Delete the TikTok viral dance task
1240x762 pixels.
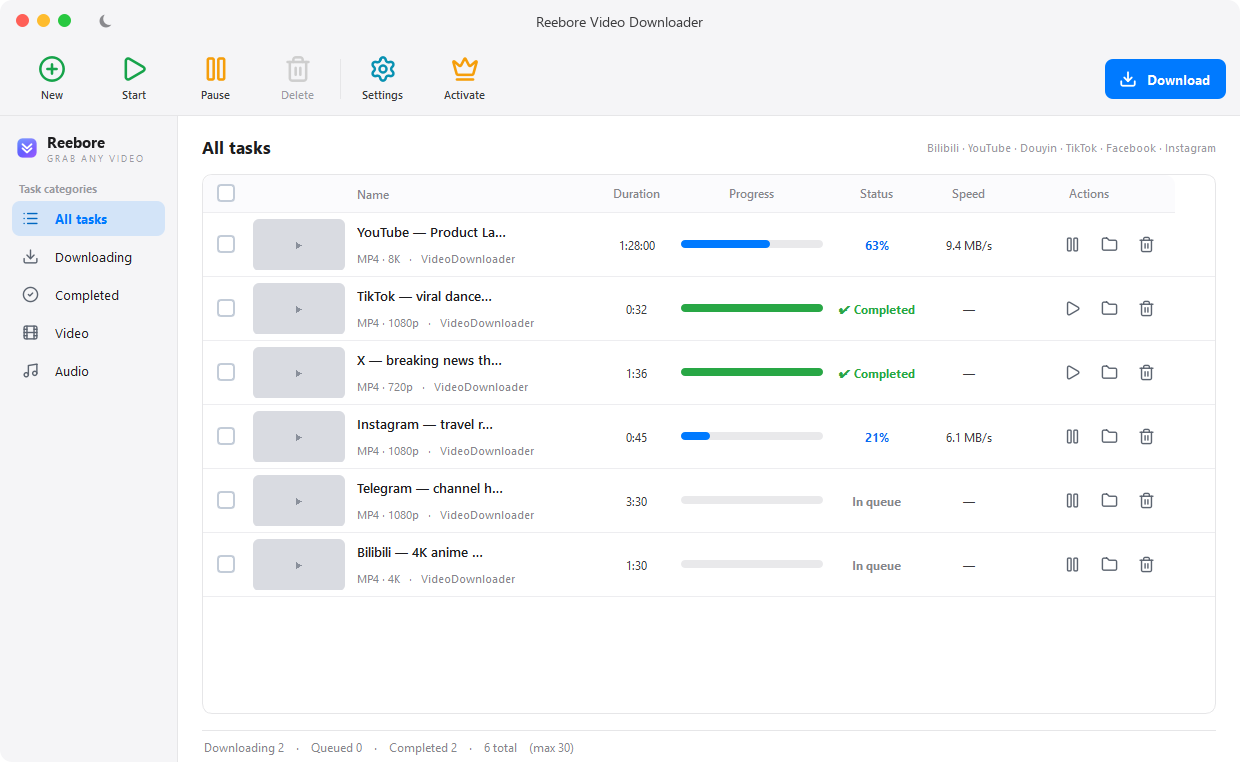[1147, 309]
